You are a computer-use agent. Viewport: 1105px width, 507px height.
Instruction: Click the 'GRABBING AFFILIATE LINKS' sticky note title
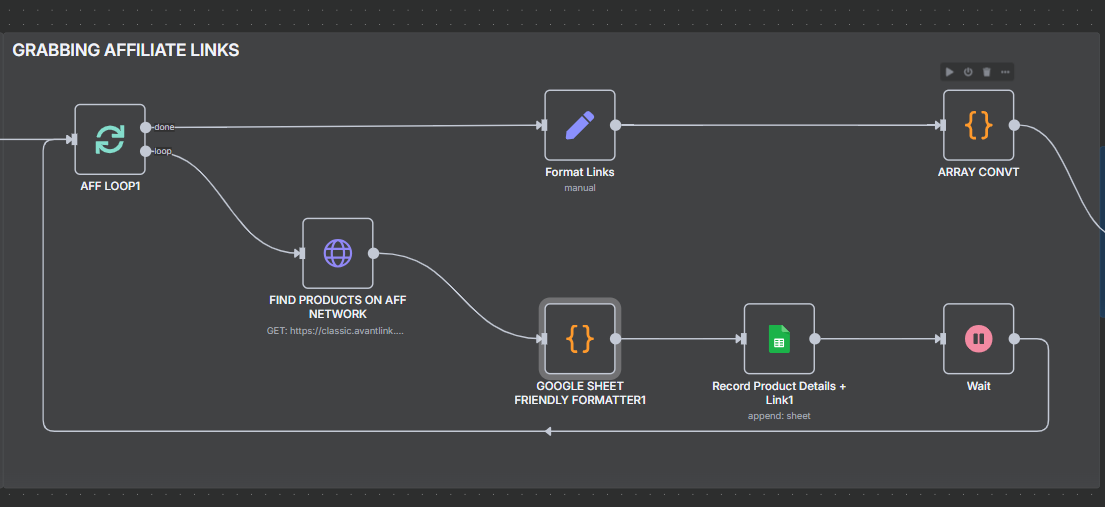[125, 50]
